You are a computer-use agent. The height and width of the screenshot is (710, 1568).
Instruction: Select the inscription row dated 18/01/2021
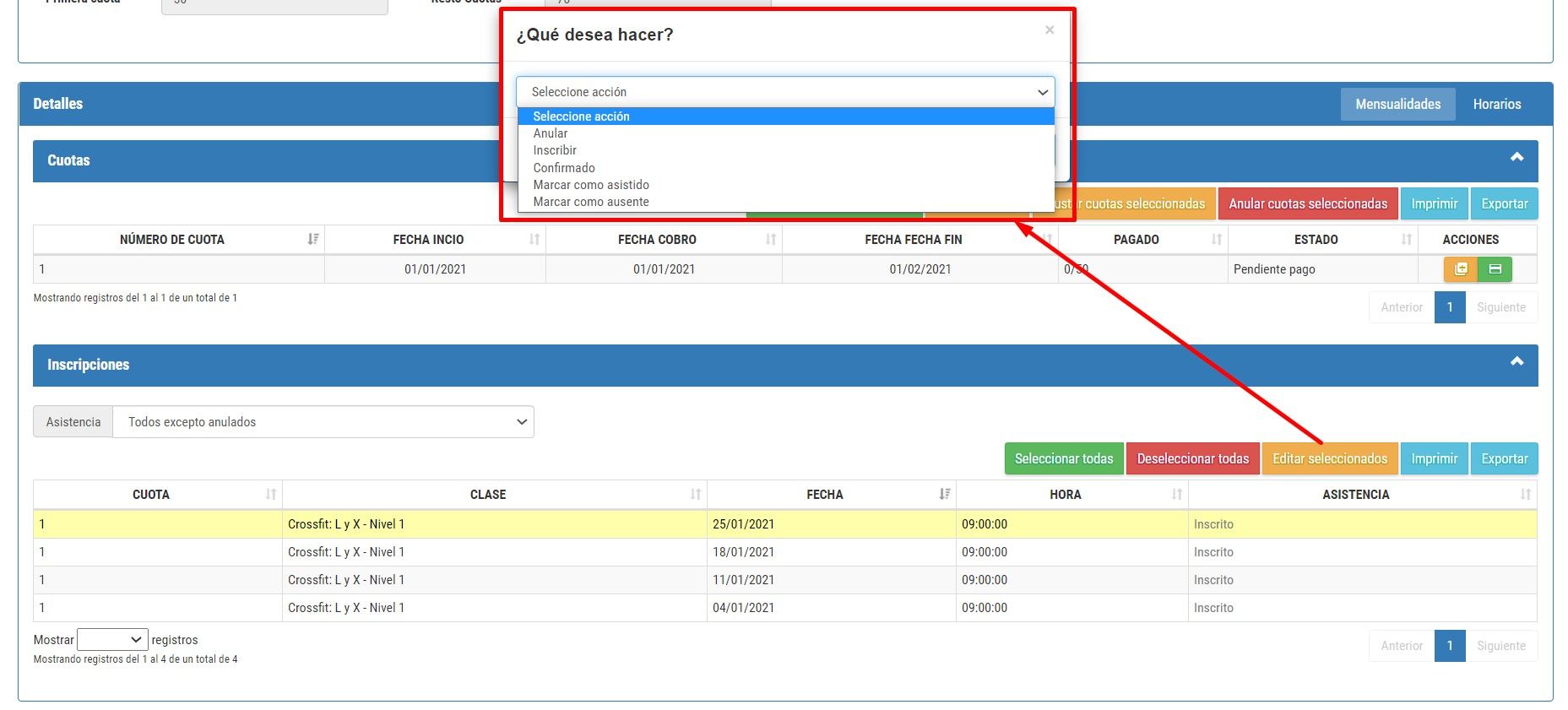[785, 552]
